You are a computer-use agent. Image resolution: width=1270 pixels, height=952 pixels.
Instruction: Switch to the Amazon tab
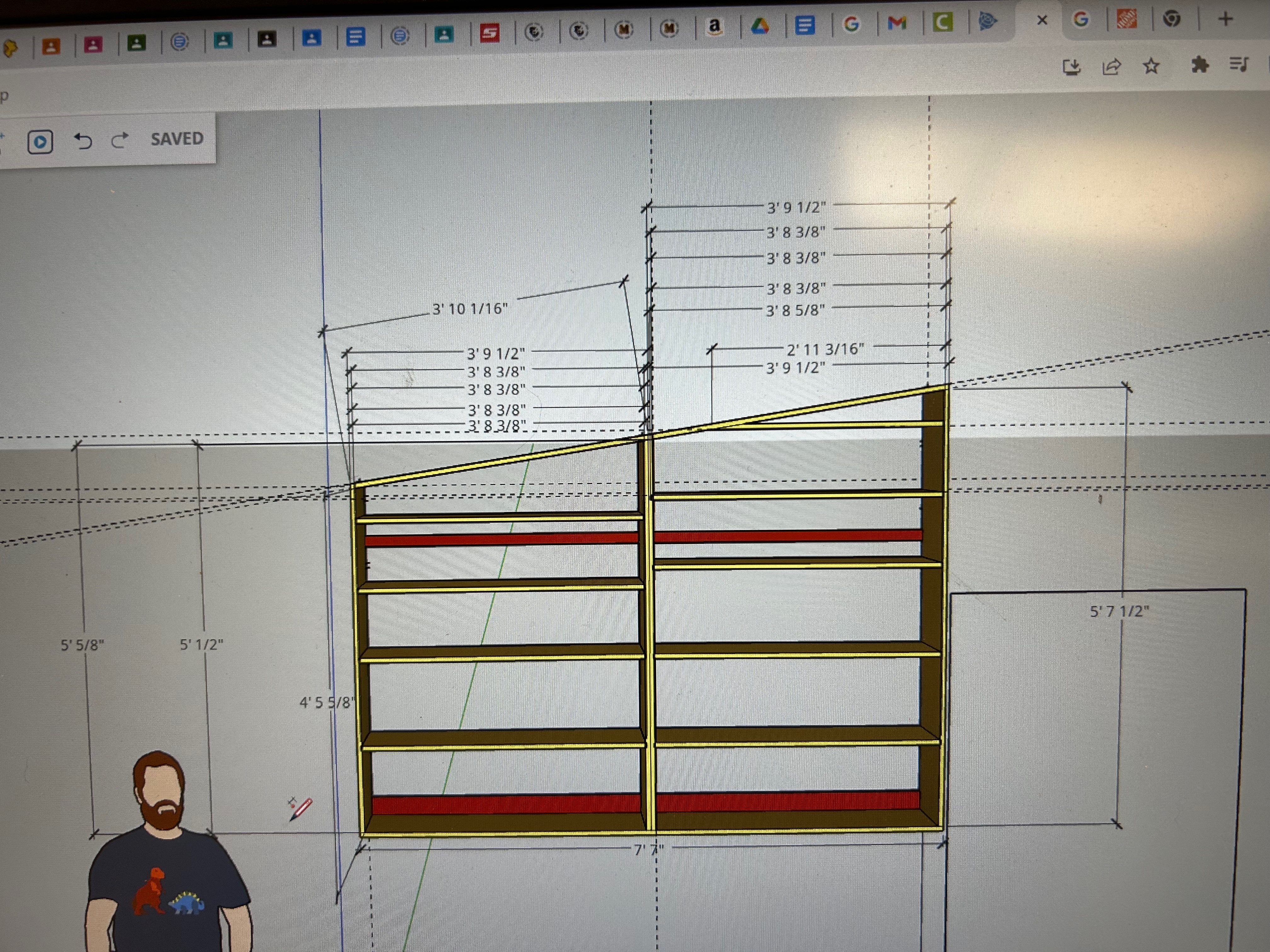coord(714,26)
